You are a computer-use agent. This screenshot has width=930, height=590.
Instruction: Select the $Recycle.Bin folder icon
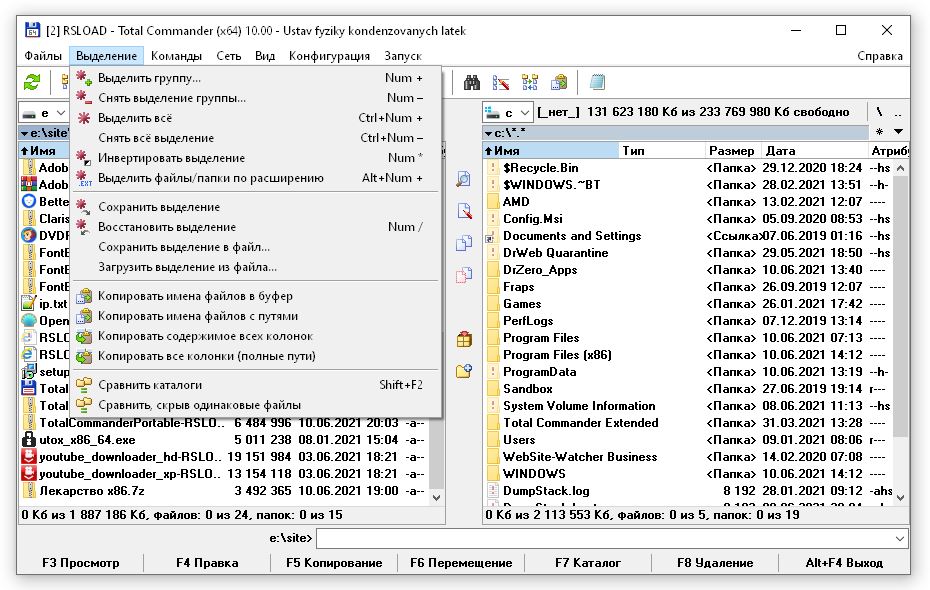[x=493, y=168]
